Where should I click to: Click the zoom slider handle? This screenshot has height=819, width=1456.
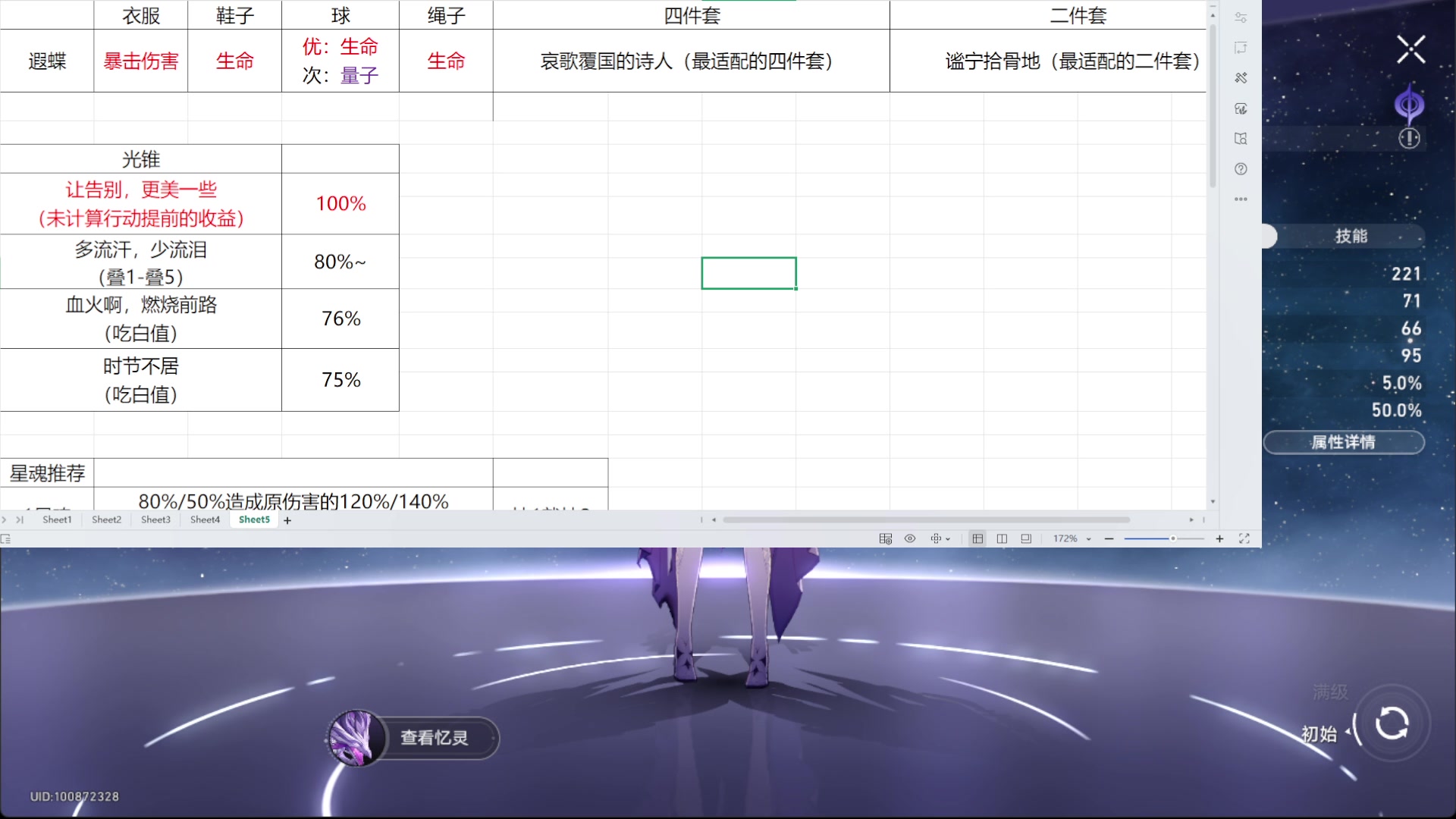click(1172, 538)
